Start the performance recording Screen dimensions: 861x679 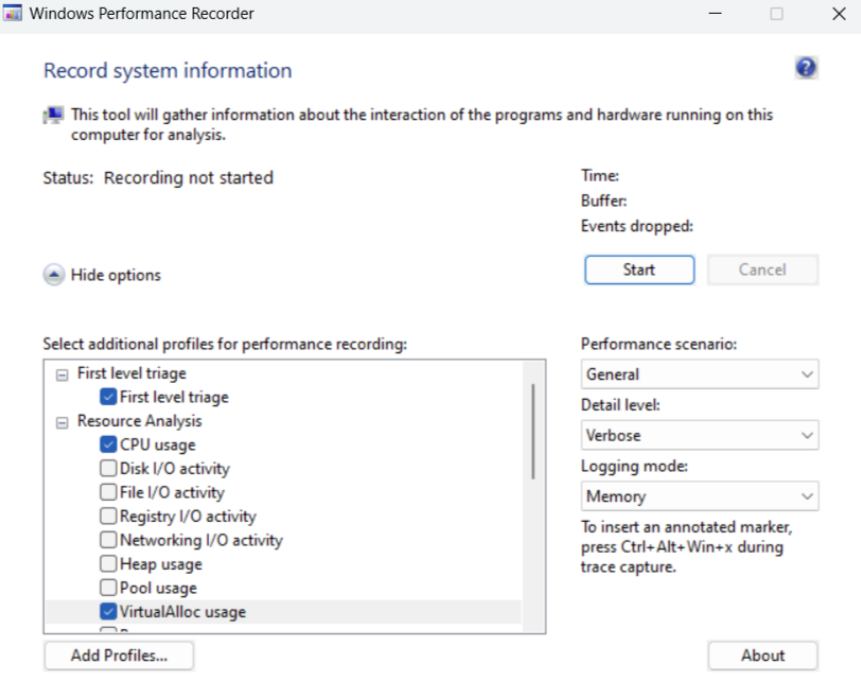639,270
